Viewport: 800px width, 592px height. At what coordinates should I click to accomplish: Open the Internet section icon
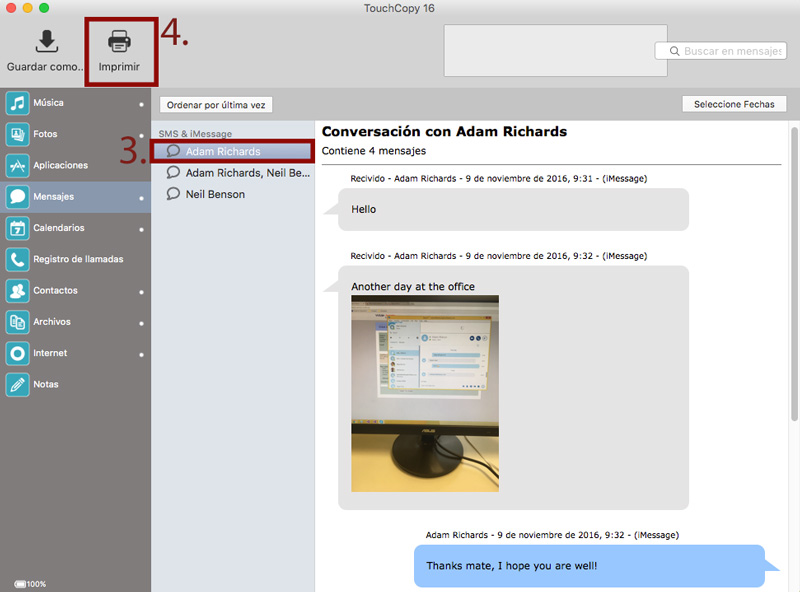click(x=17, y=353)
